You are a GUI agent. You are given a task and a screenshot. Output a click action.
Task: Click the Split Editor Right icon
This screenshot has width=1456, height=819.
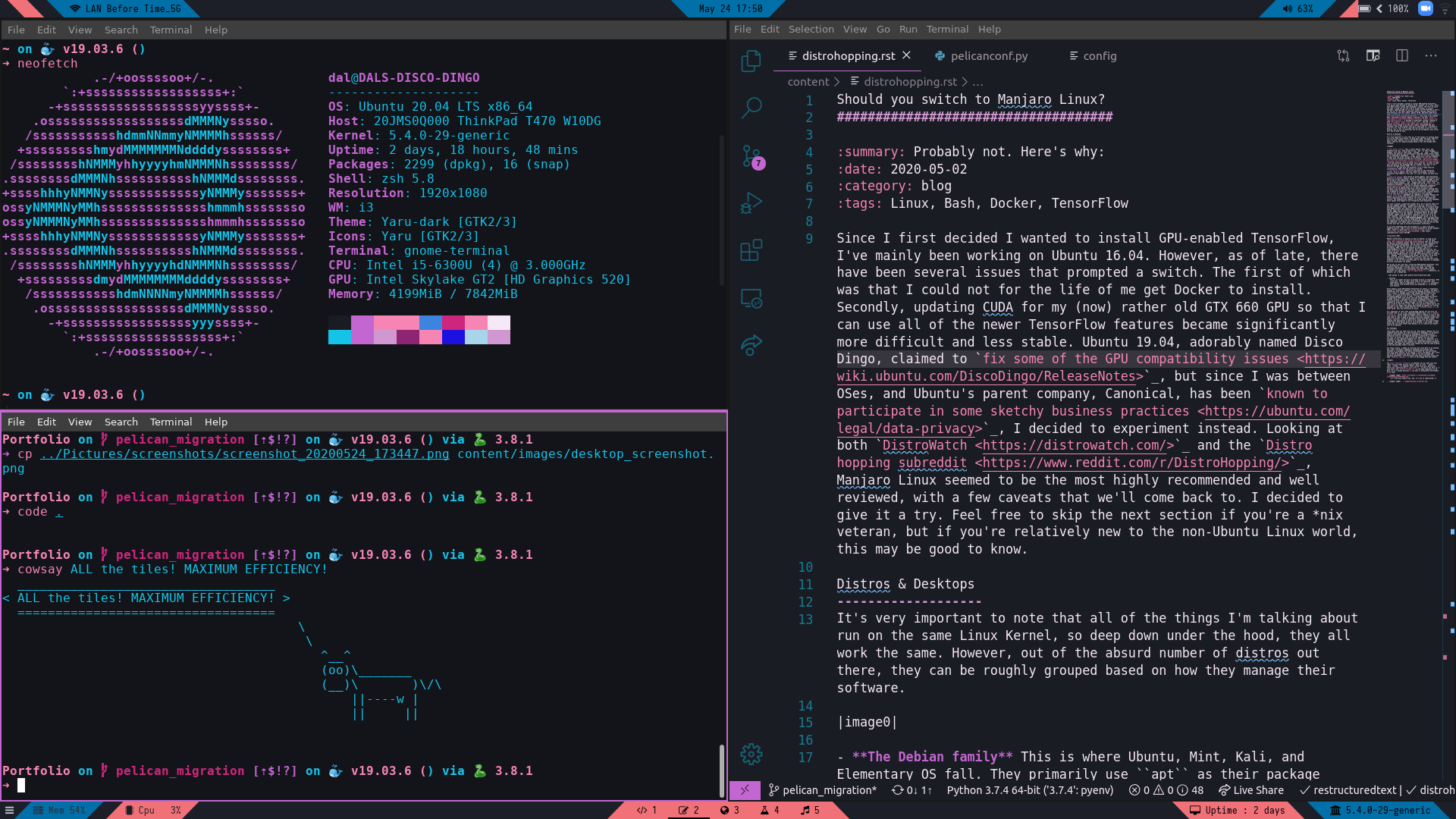[1402, 55]
